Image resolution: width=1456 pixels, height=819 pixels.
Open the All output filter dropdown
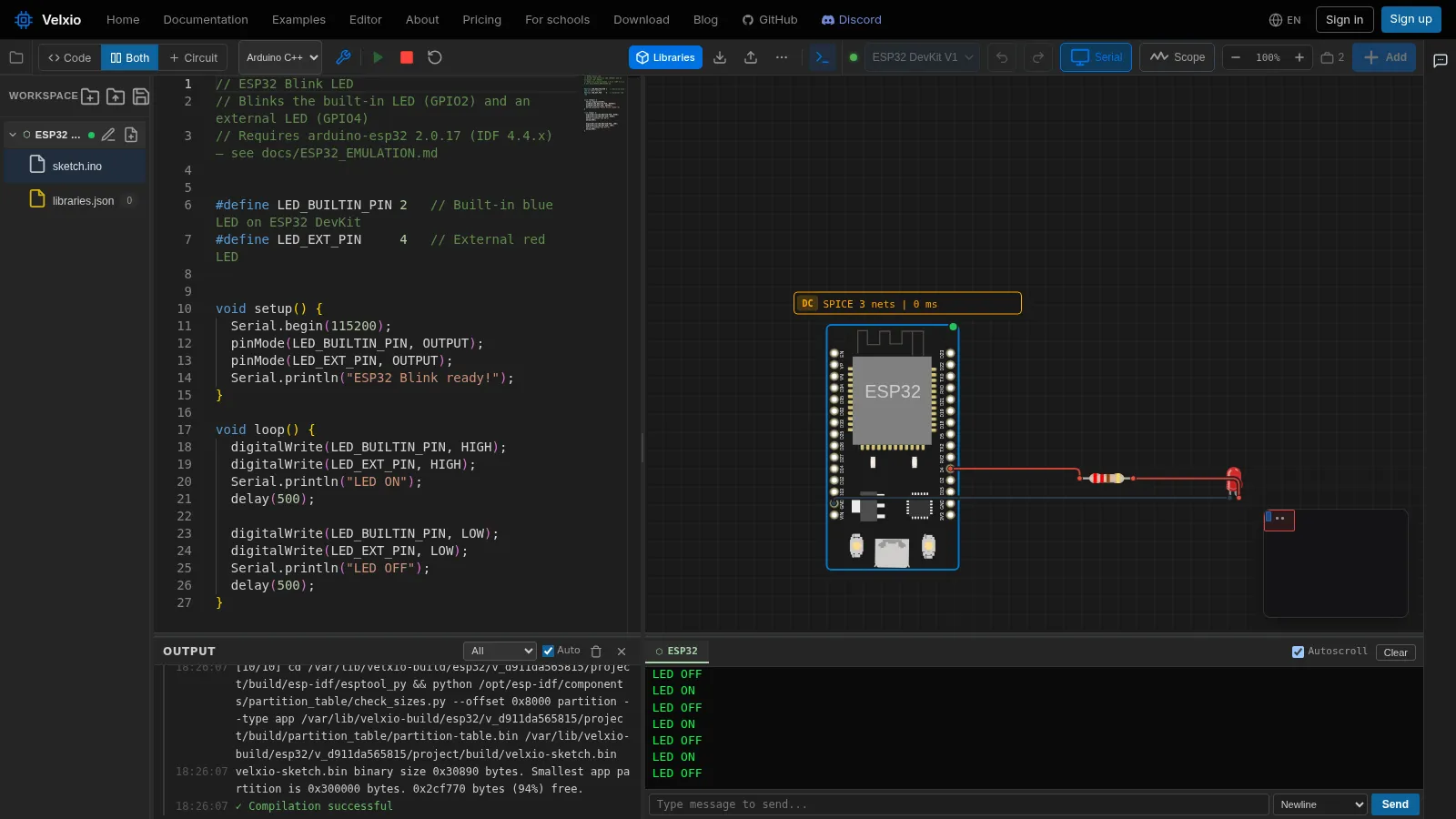coord(500,651)
